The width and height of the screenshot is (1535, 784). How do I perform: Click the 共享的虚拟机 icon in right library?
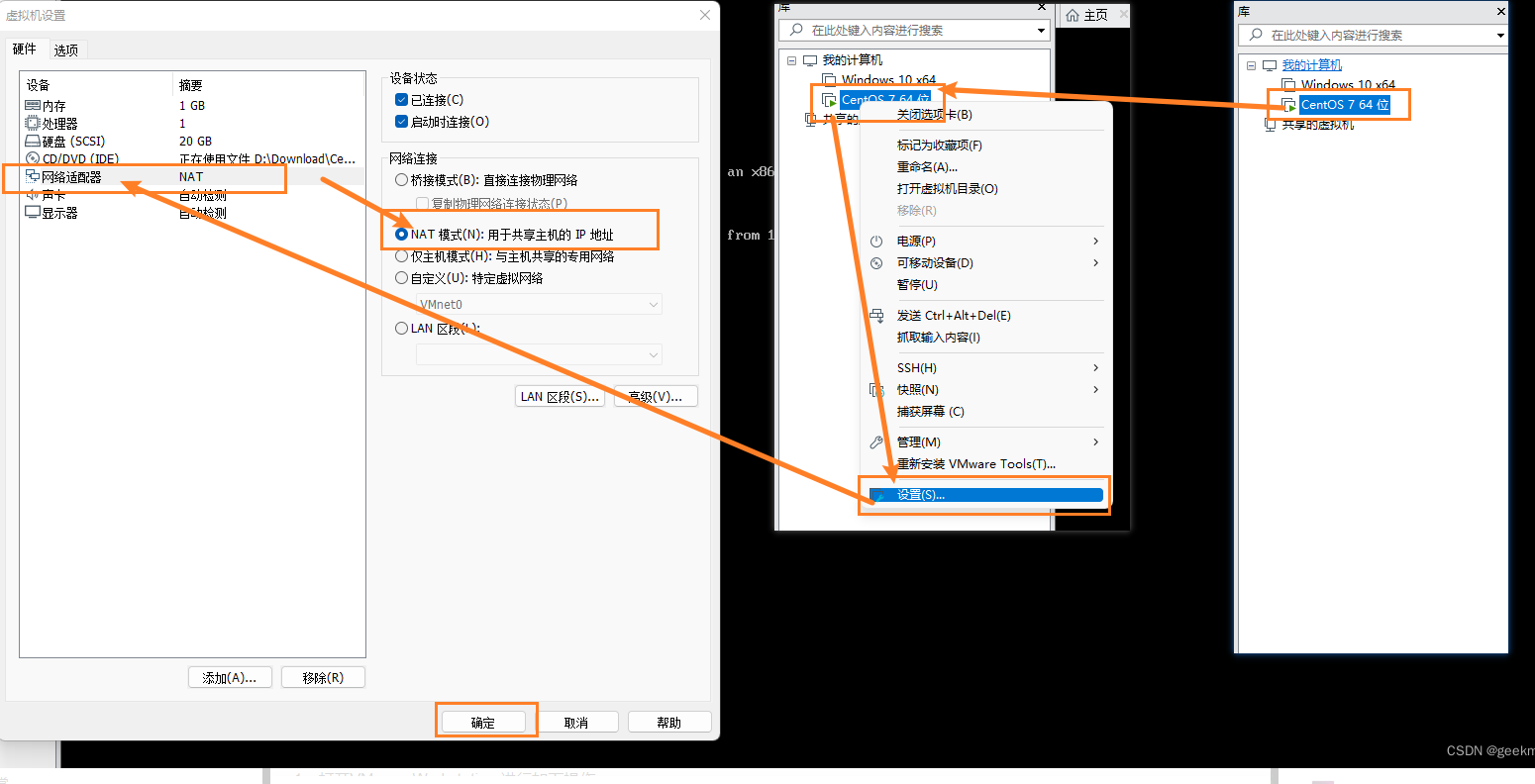pyautogui.click(x=1271, y=125)
